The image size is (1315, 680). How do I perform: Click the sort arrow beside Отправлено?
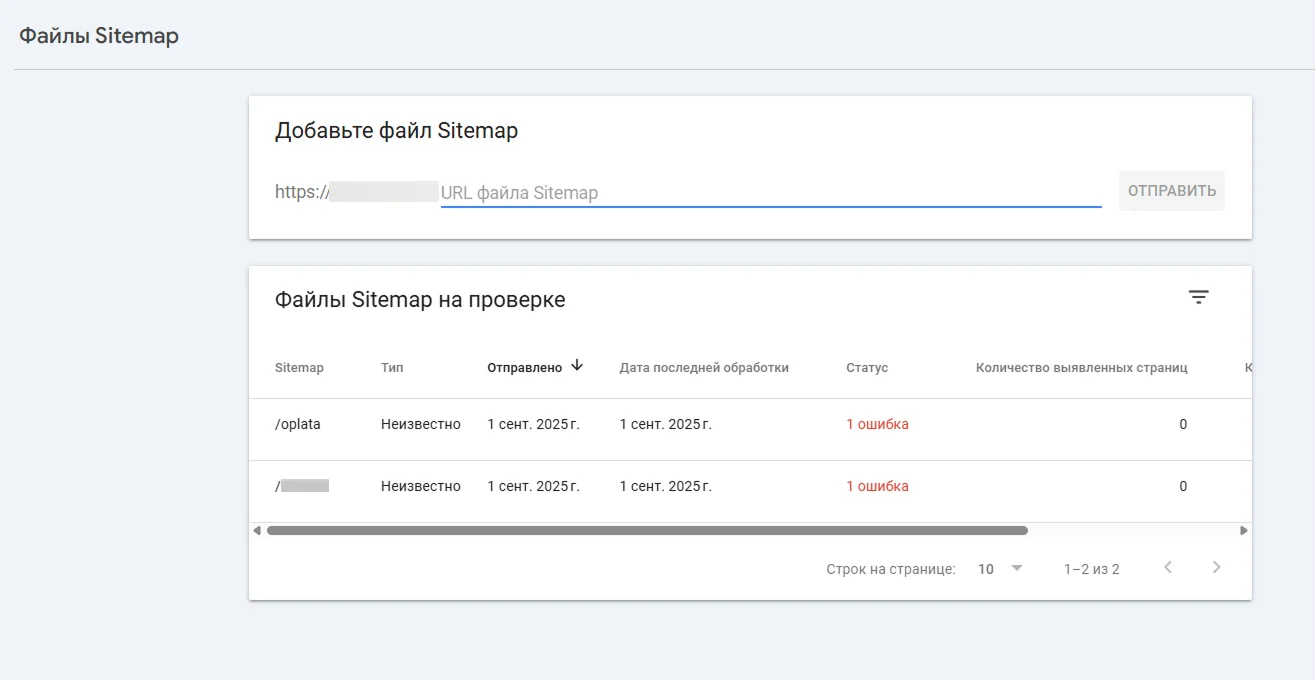tap(577, 366)
